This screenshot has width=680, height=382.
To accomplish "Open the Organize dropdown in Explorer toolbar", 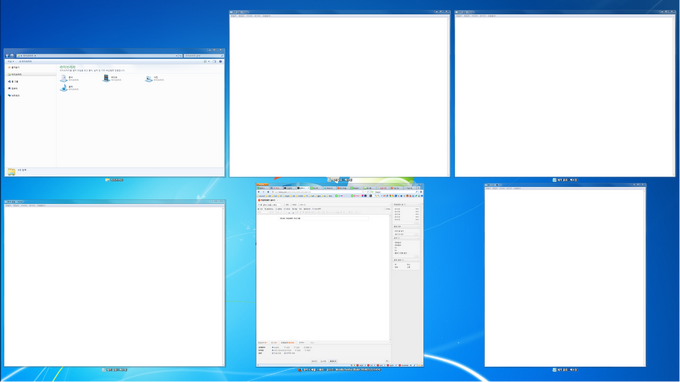I will point(10,62).
